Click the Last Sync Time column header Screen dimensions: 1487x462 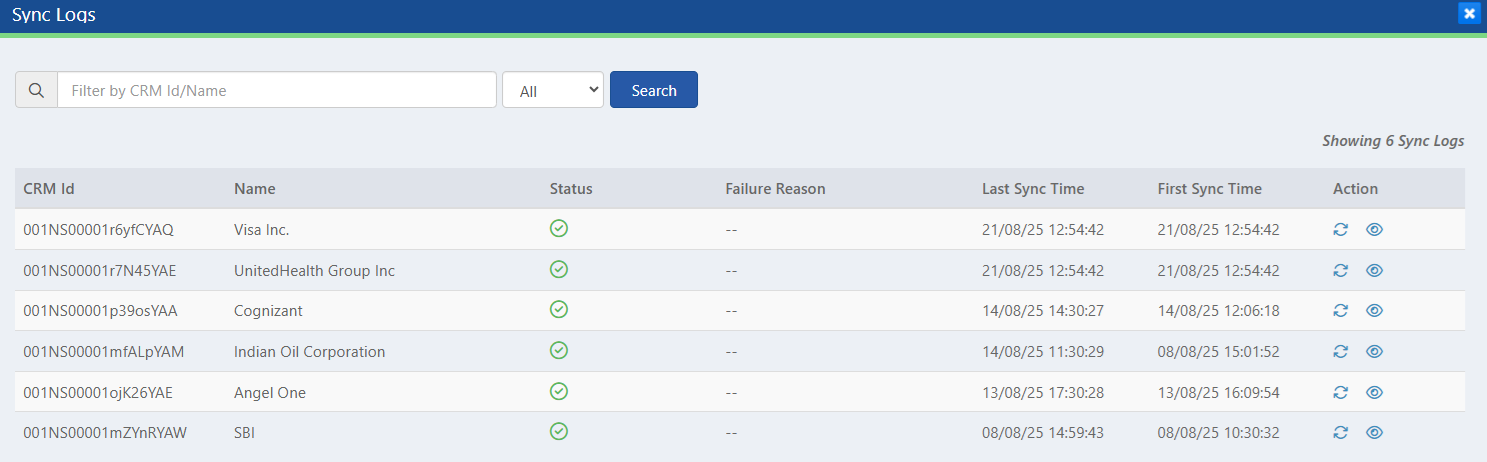pos(1033,188)
